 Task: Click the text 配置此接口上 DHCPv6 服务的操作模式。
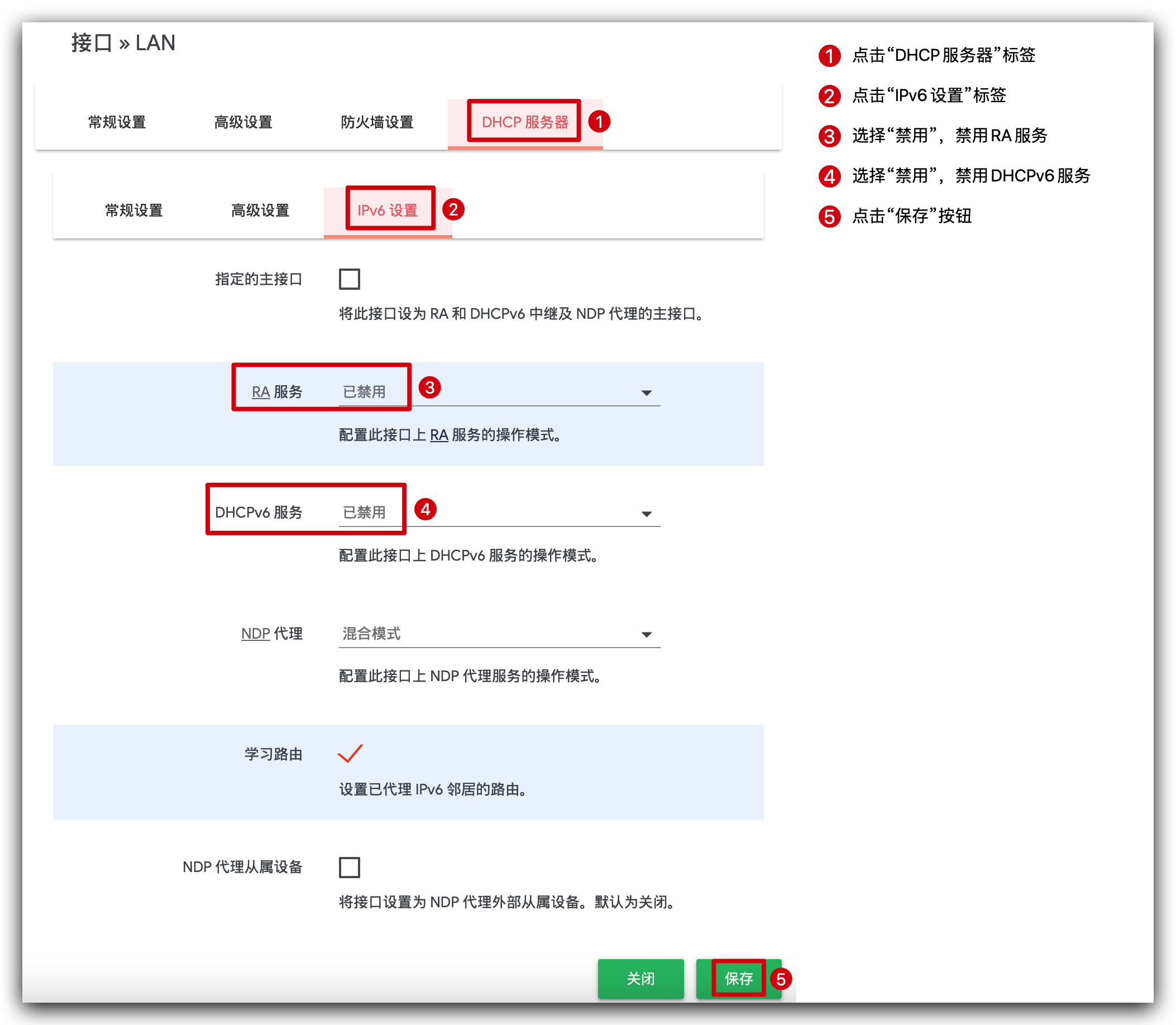pyautogui.click(x=469, y=556)
